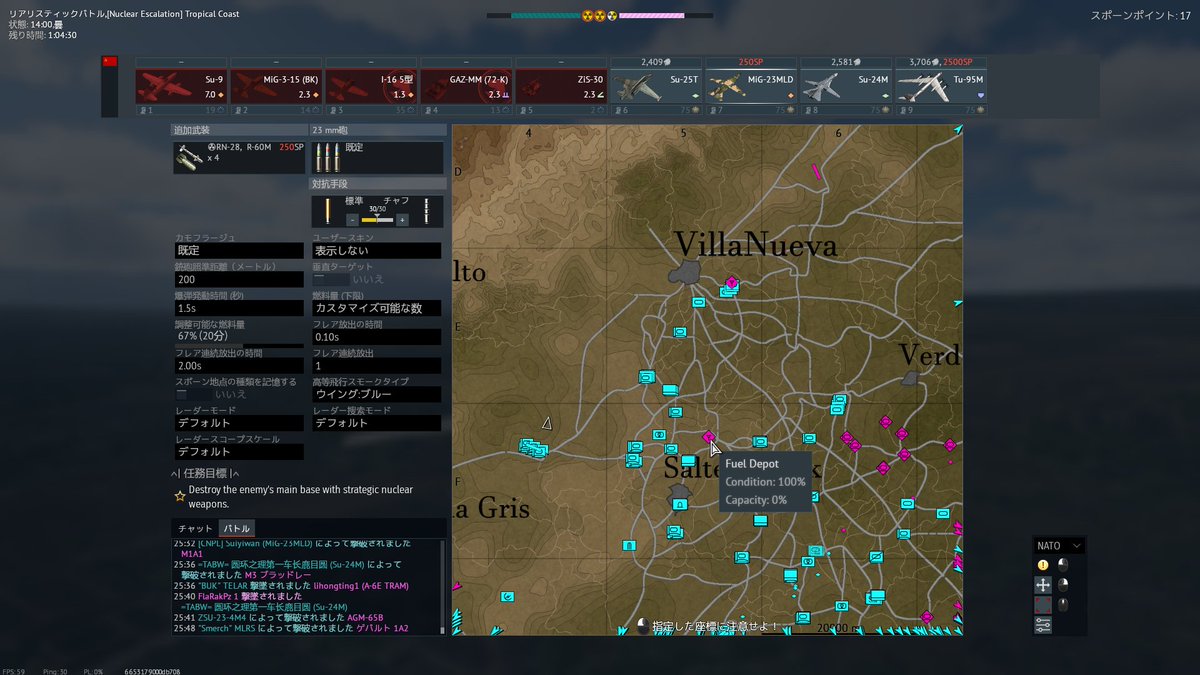Select the Su-9 vehicle slot

(x=181, y=86)
